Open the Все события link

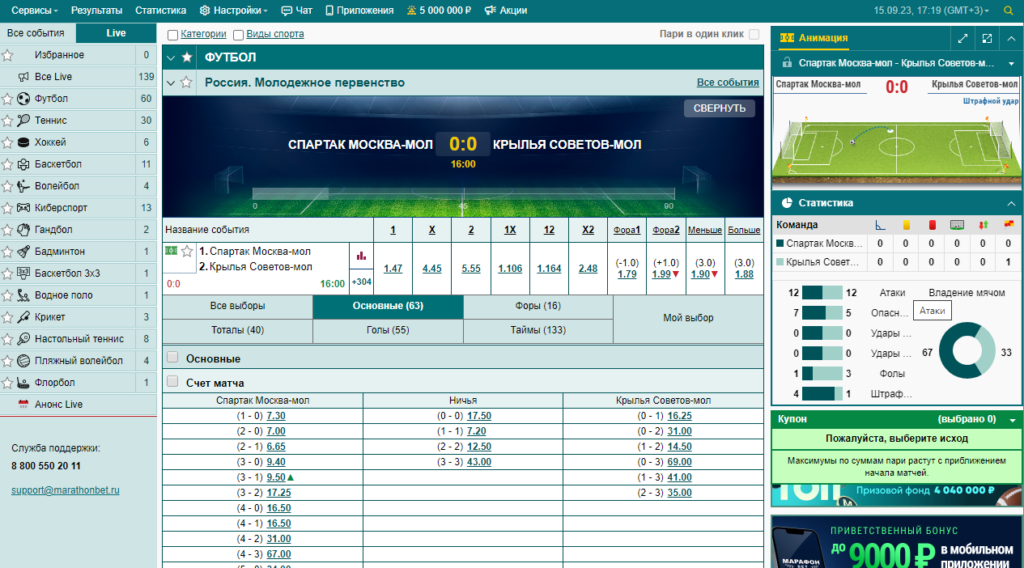tap(728, 82)
